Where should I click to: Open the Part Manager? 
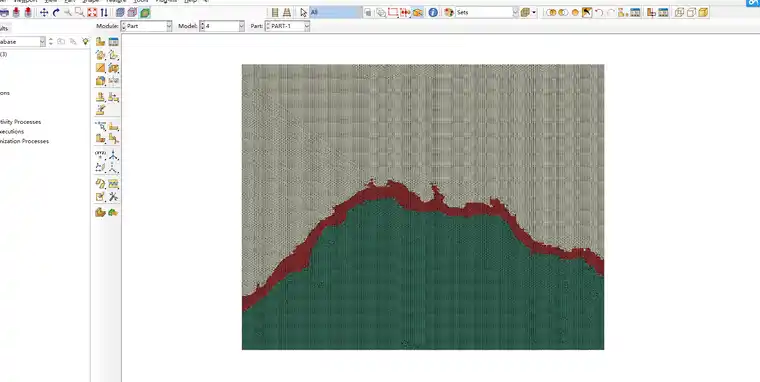coord(113,42)
